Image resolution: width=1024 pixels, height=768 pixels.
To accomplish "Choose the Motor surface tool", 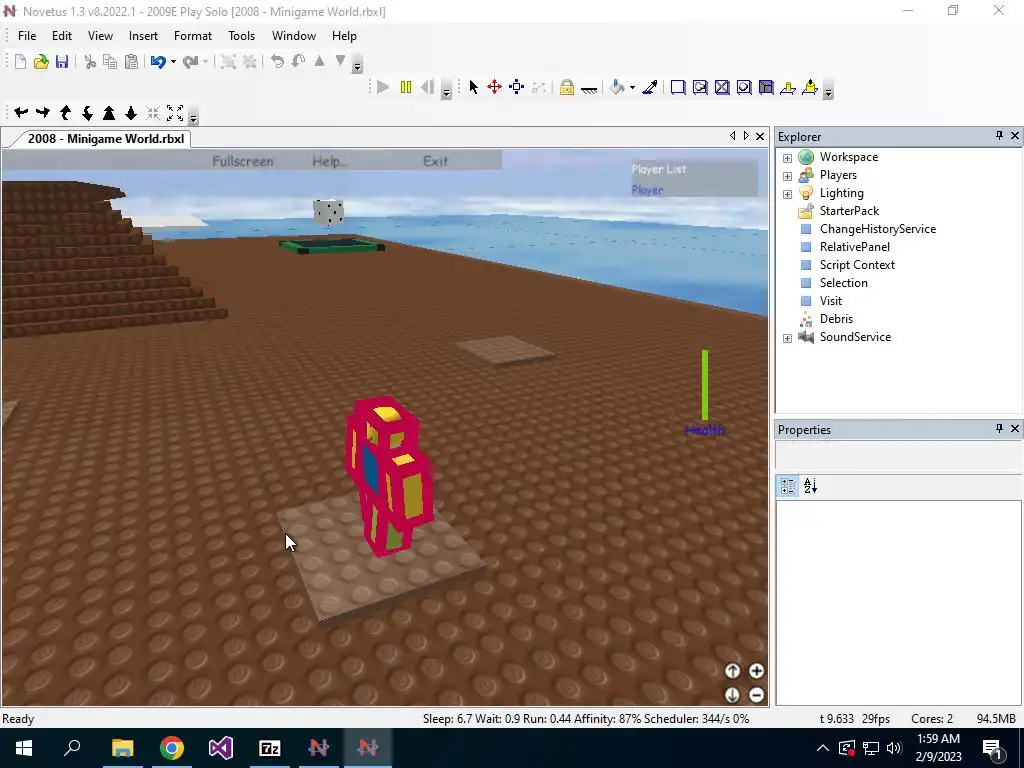I will (x=810, y=88).
